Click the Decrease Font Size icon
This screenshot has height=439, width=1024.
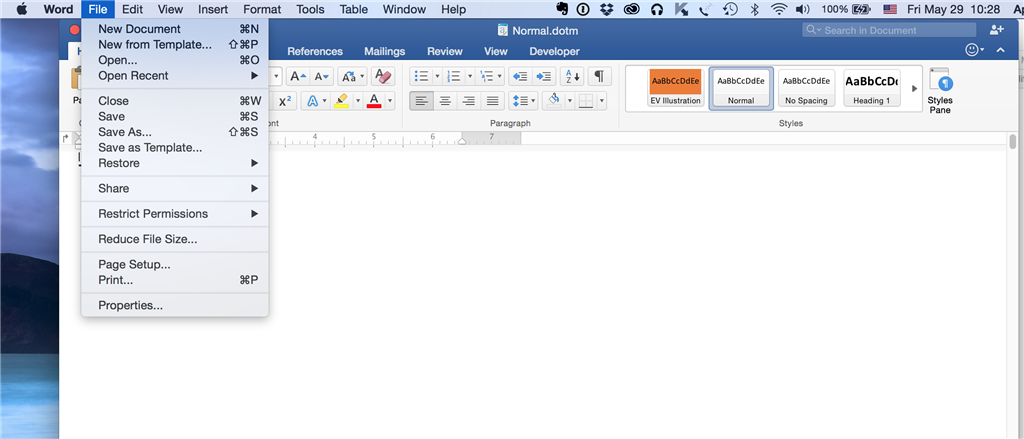tap(322, 76)
